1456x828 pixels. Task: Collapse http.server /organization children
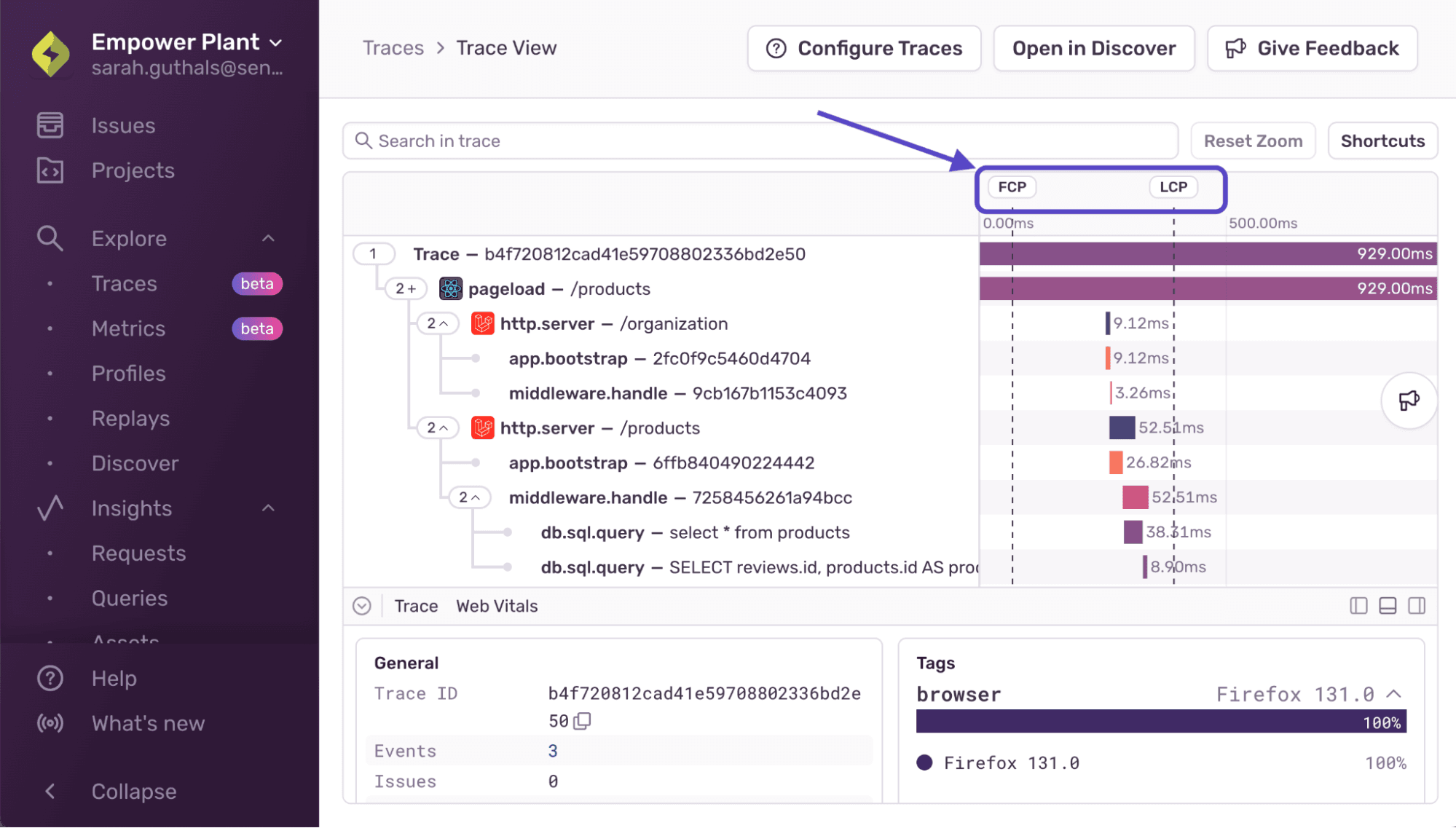437,323
